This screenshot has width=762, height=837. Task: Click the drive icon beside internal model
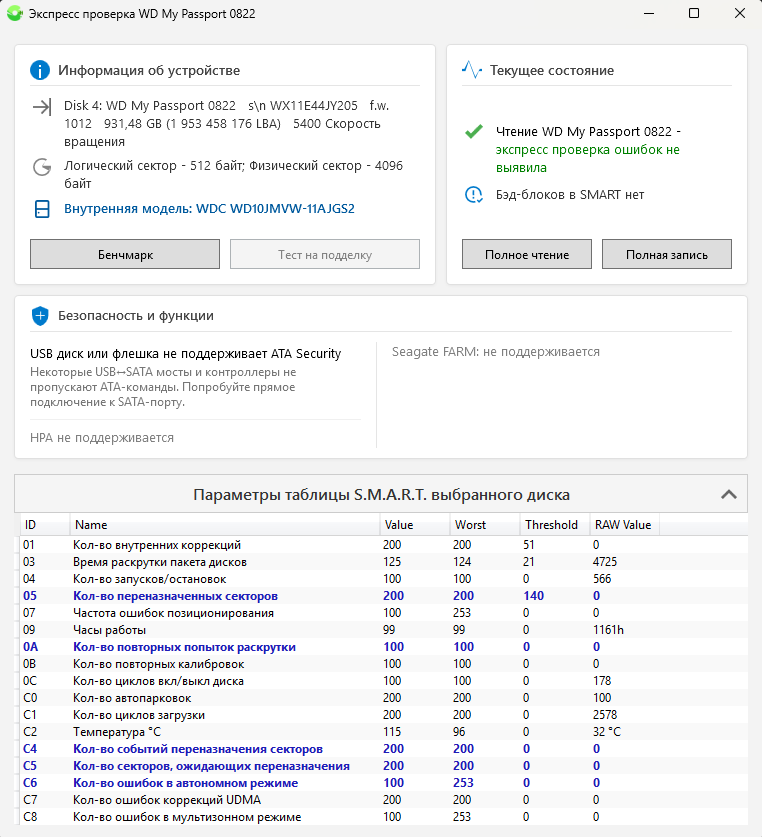pos(41,209)
